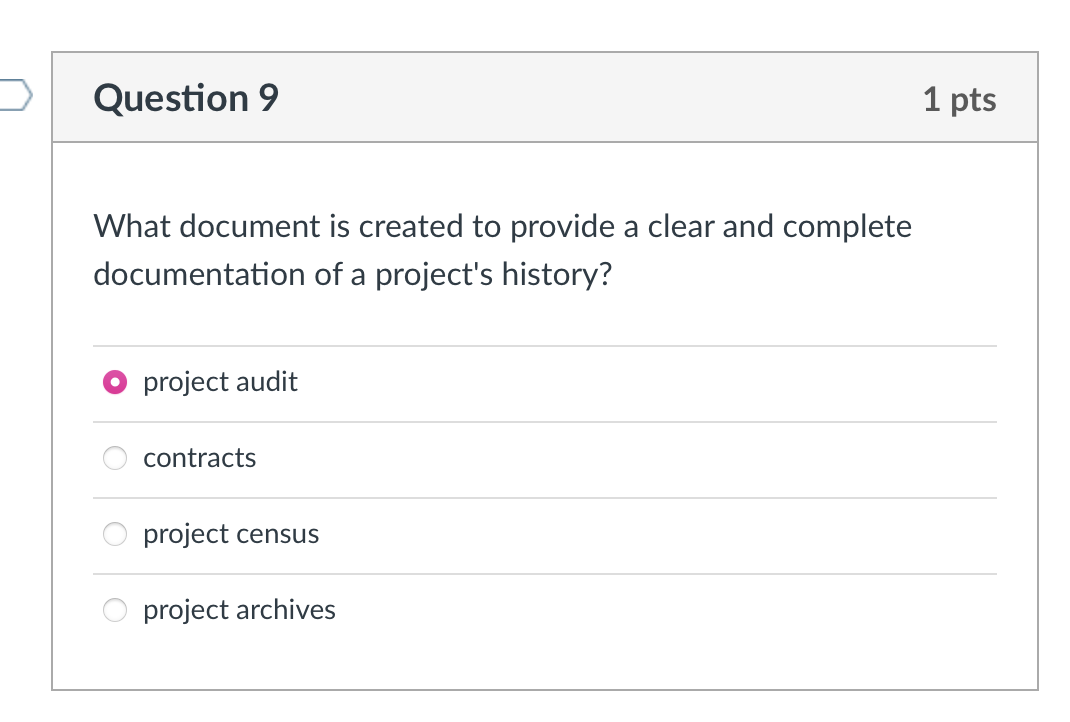Click the word "history?" ending the question
Viewport: 1070px width, 722px height.
[x=556, y=274]
